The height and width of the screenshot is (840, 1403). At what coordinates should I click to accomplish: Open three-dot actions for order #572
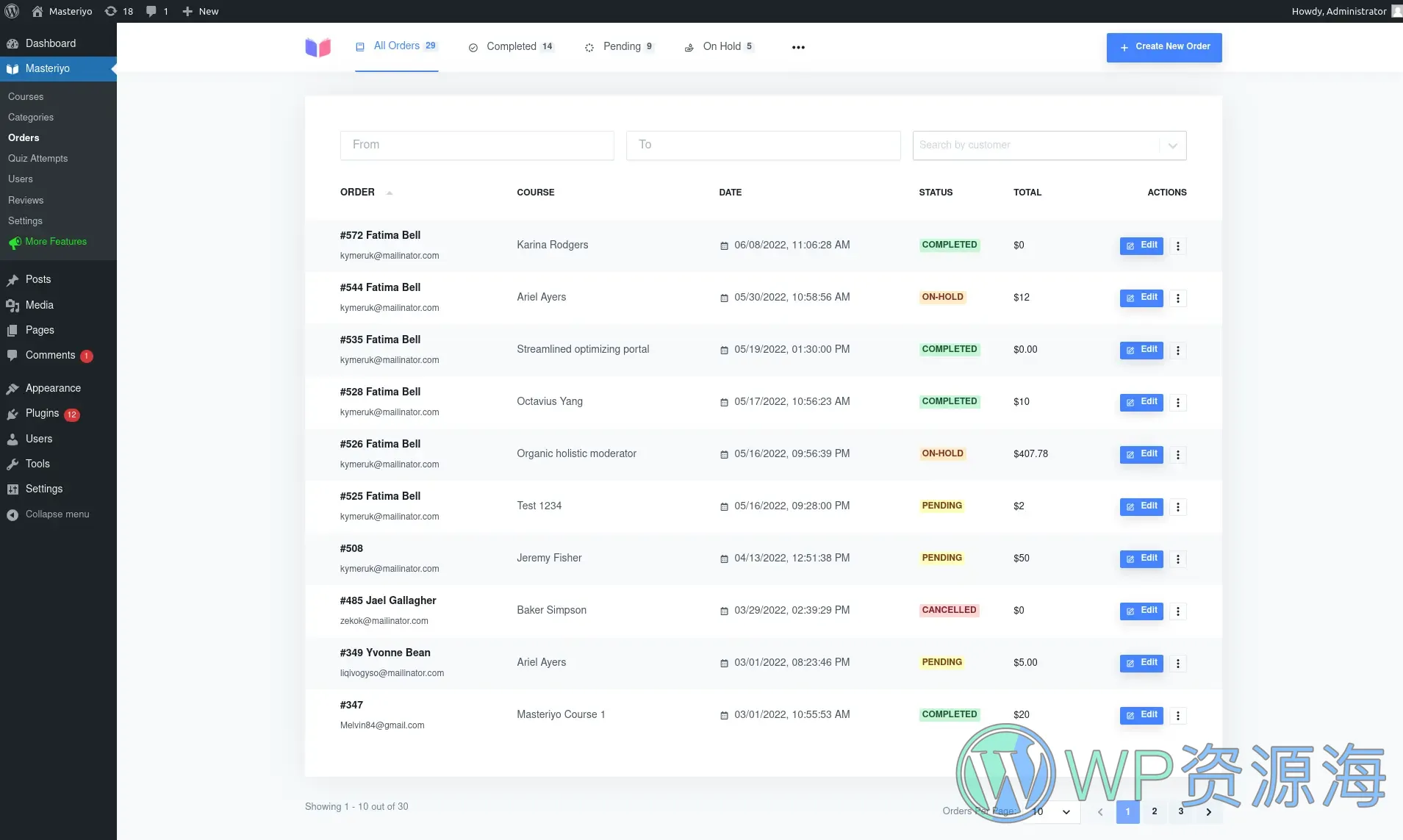tap(1177, 246)
